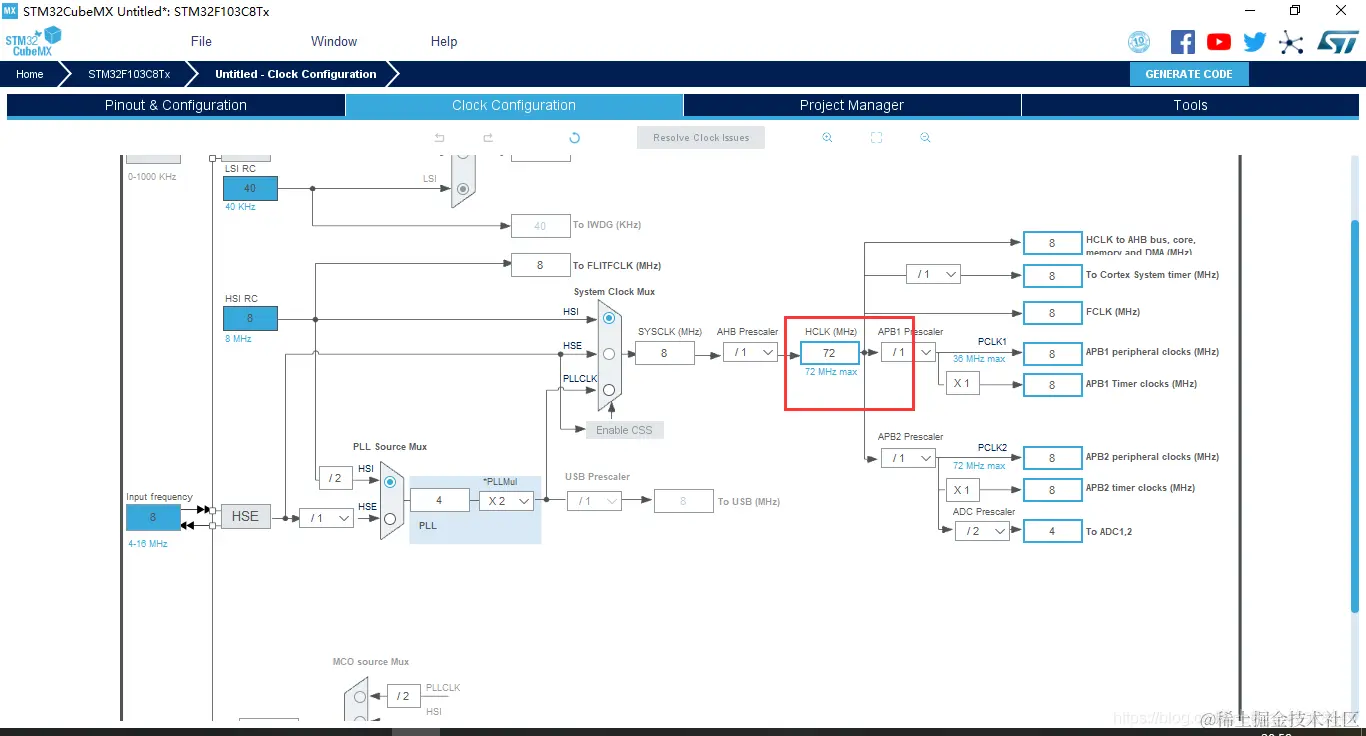The image size is (1366, 736).
Task: Click the fit-to-screen icon in the toolbar
Action: click(x=876, y=137)
